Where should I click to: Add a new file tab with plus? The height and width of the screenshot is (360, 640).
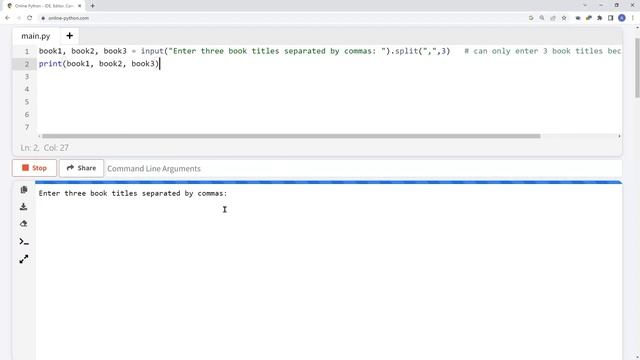(69, 36)
